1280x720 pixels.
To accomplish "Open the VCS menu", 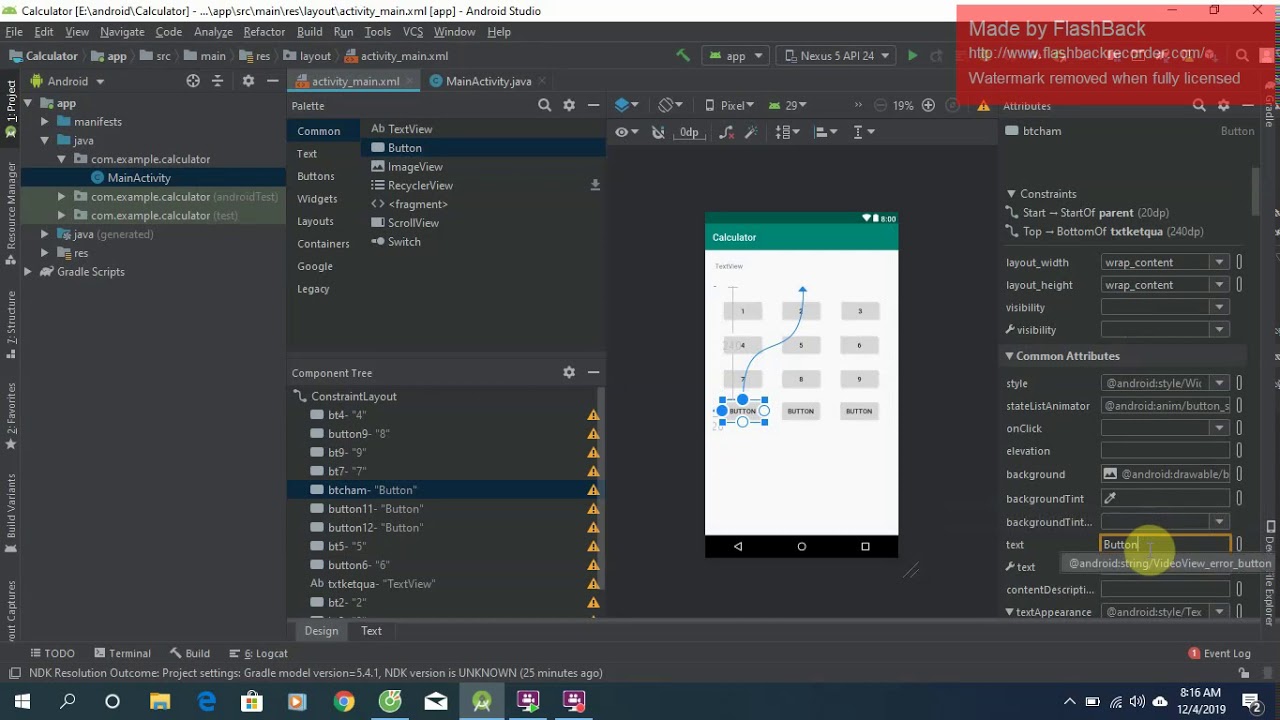I will point(413,32).
